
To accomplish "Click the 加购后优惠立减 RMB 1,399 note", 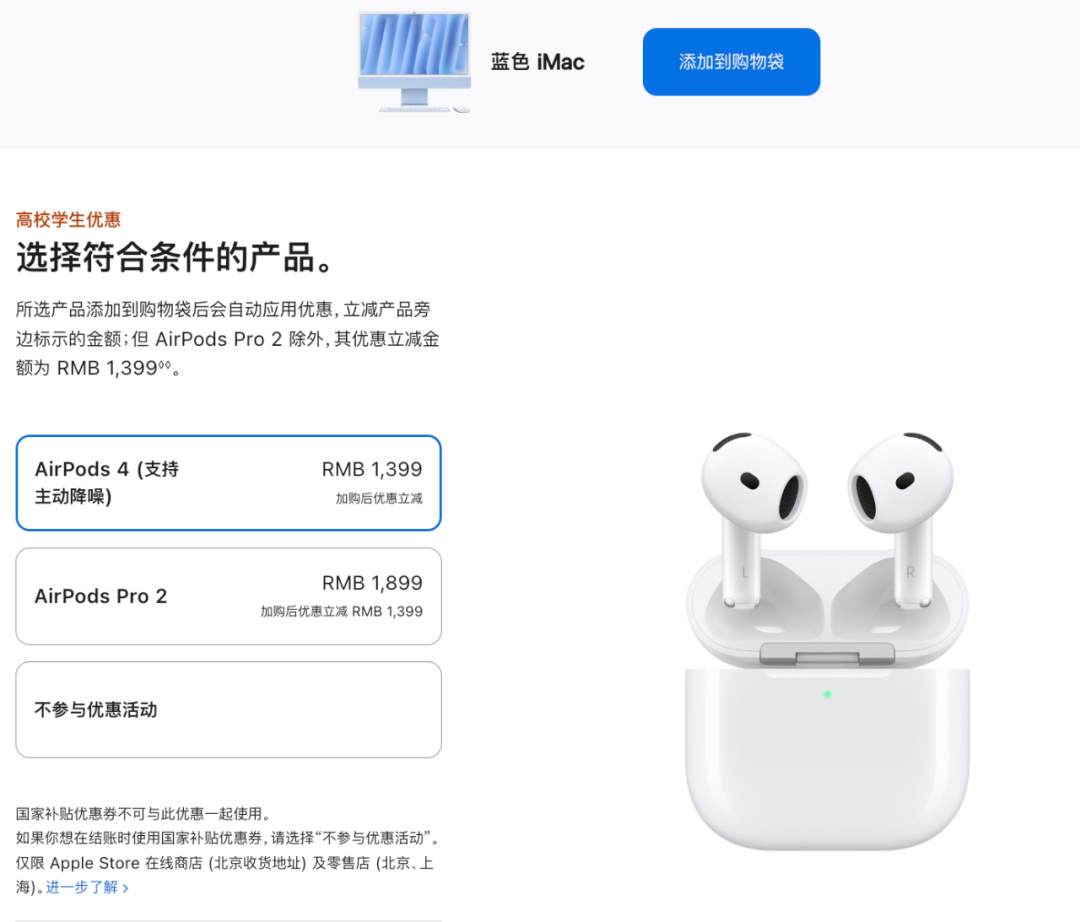I will click(x=342, y=611).
